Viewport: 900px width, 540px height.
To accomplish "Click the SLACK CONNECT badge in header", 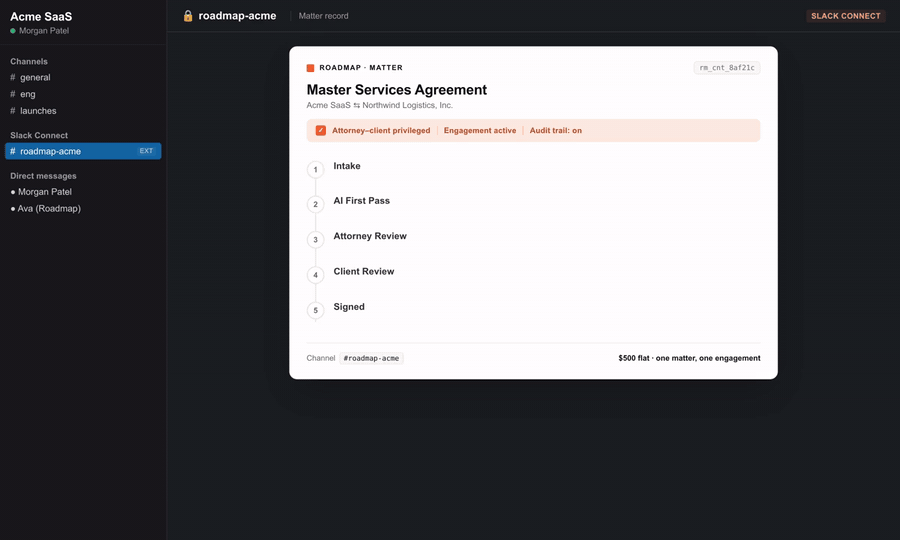I will click(845, 16).
